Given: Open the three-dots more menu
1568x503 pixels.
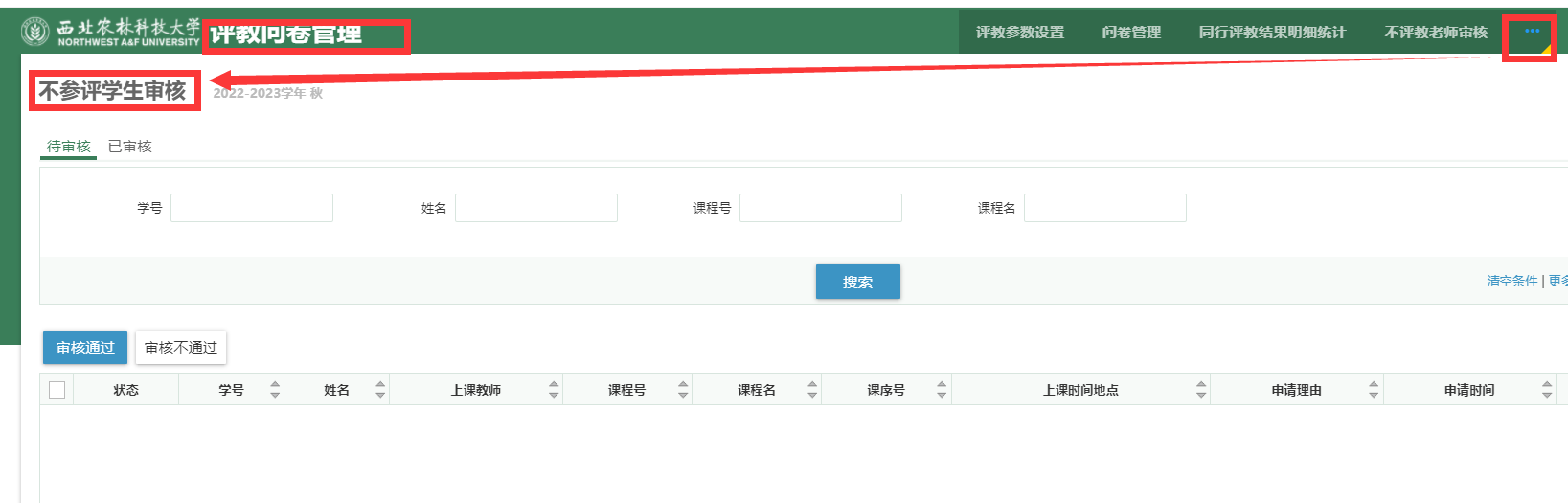Looking at the screenshot, I should click(x=1532, y=32).
